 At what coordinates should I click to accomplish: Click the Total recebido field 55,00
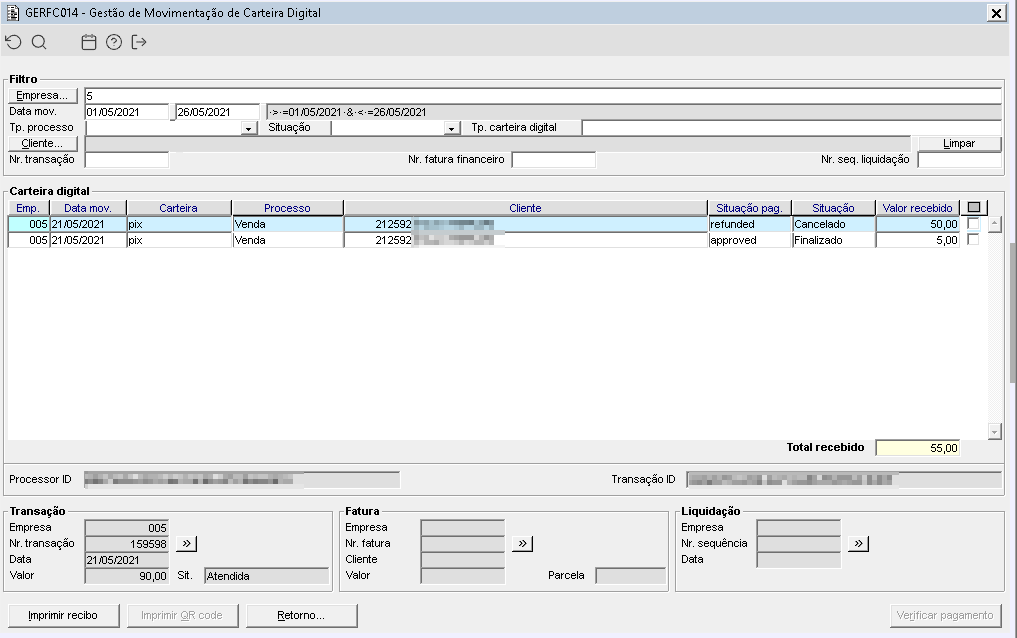[x=918, y=448]
